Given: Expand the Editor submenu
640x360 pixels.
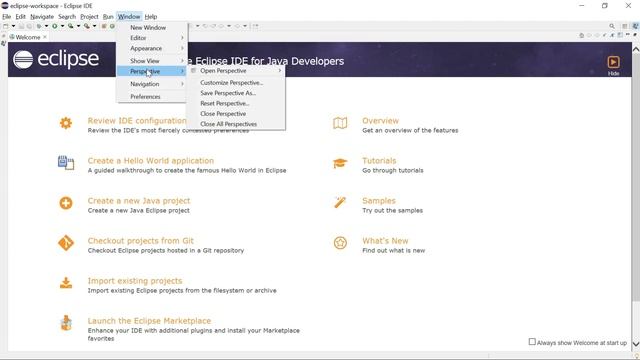Looking at the screenshot, I should pyautogui.click(x=152, y=38).
